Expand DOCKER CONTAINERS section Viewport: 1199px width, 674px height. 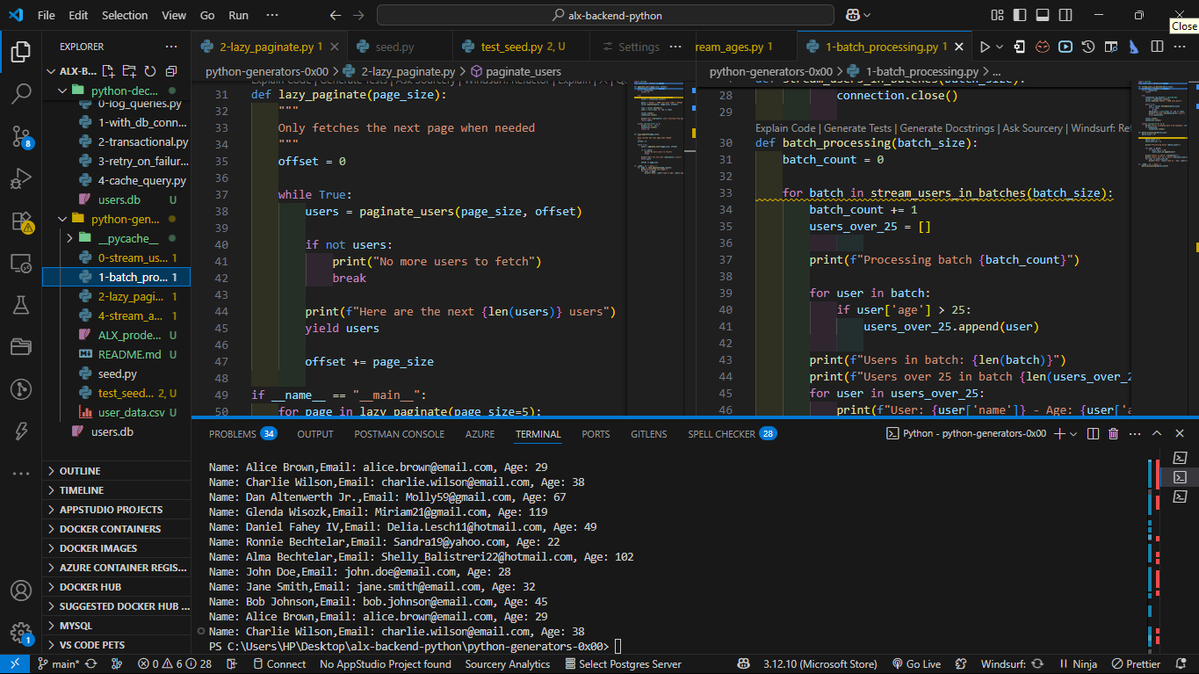(116, 529)
